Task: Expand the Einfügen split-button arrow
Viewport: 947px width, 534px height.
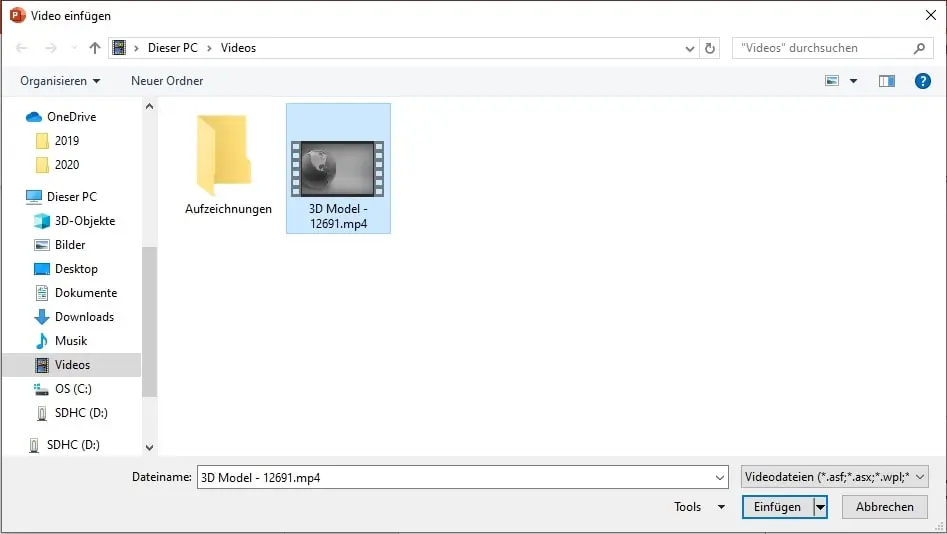Action: tap(821, 507)
